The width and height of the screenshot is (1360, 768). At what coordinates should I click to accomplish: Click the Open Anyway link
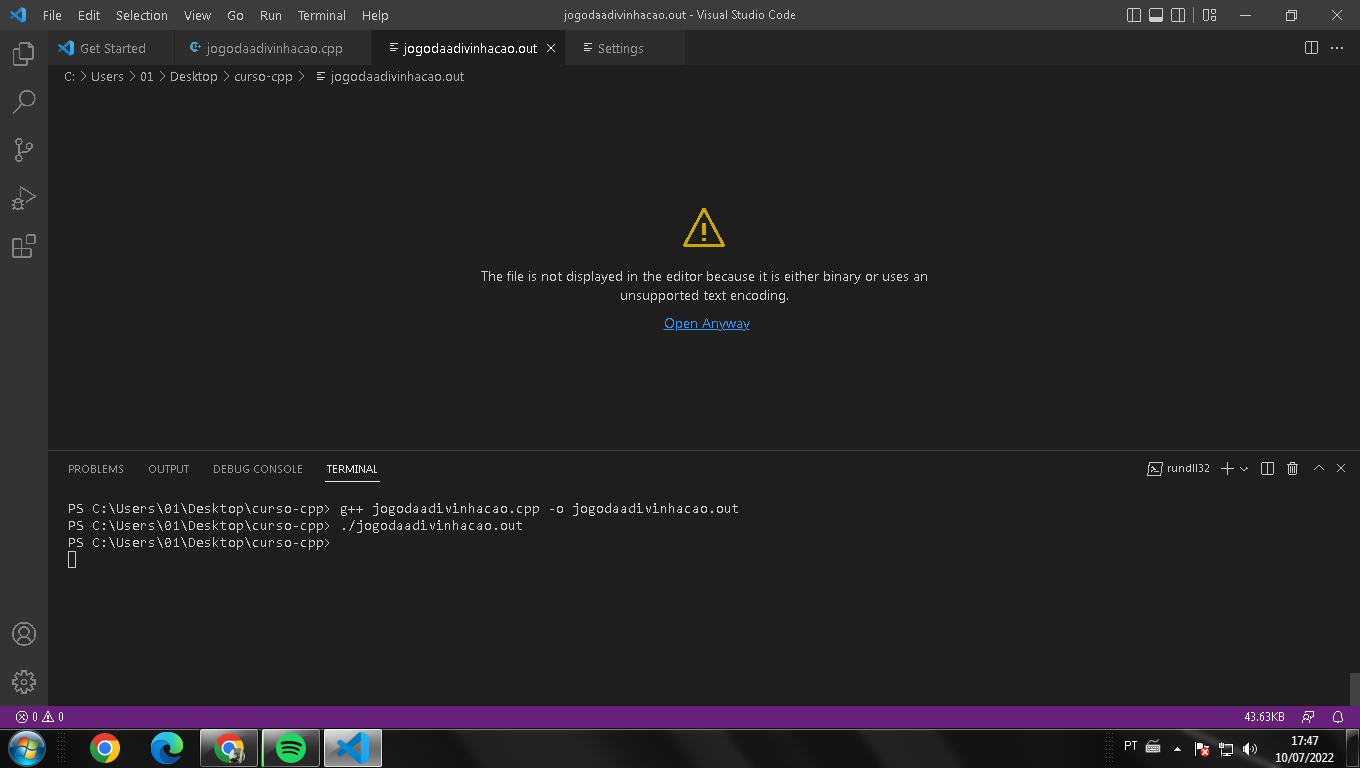(x=707, y=323)
